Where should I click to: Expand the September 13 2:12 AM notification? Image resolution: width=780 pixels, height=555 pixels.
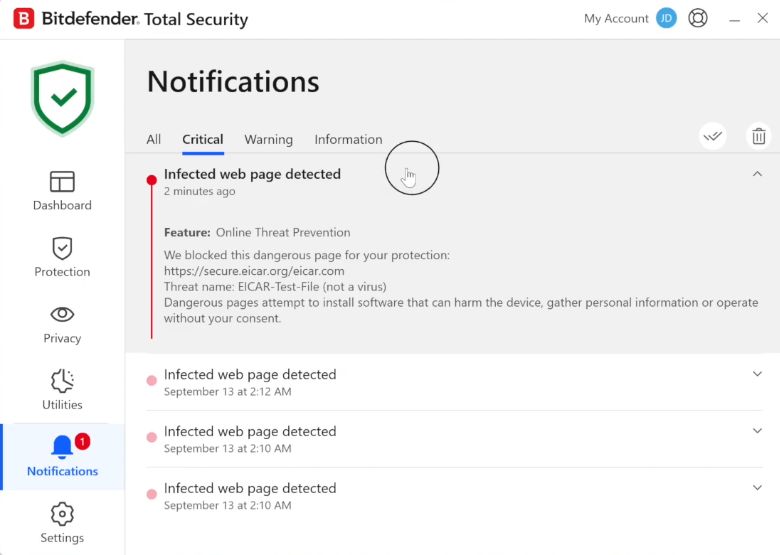click(x=757, y=374)
